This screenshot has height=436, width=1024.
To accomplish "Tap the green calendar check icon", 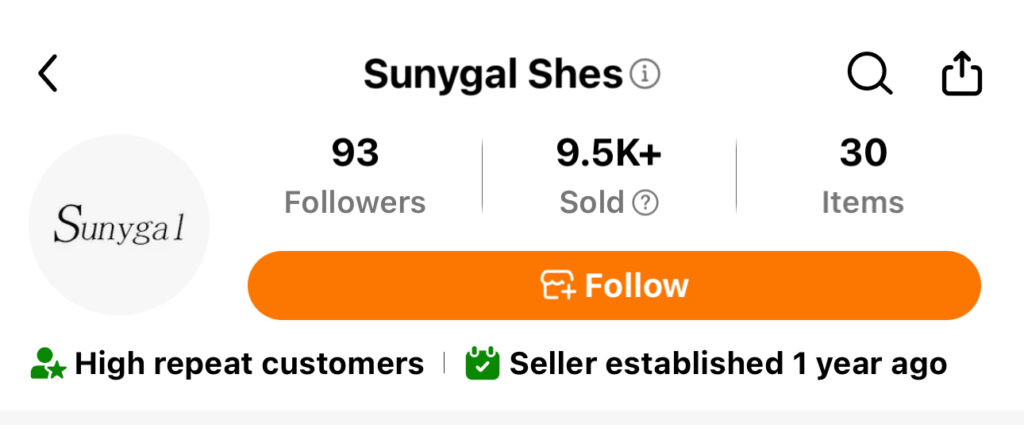I will [482, 363].
